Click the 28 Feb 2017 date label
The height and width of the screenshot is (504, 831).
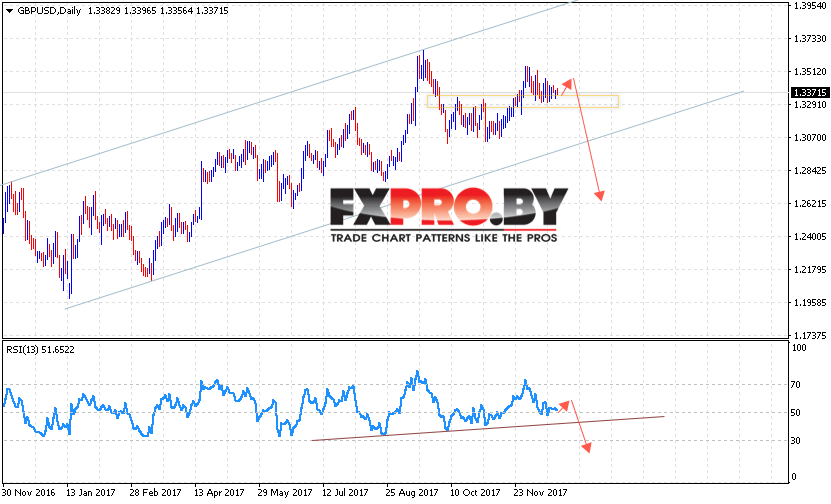(x=156, y=493)
